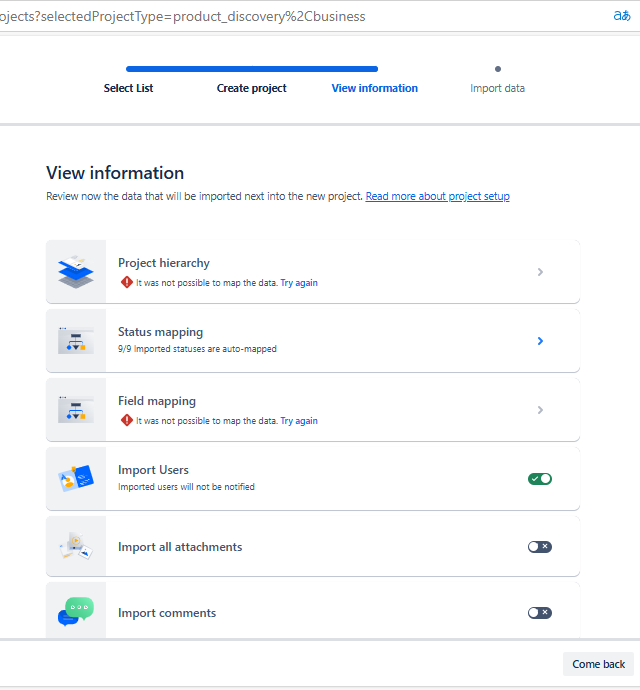The width and height of the screenshot is (640, 690).
Task: Click the Field mapping title
Action: pyautogui.click(x=157, y=401)
